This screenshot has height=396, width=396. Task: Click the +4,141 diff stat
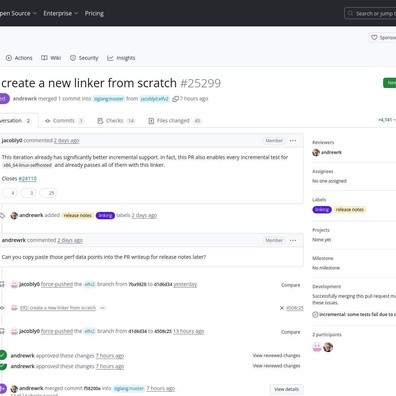[x=385, y=120]
